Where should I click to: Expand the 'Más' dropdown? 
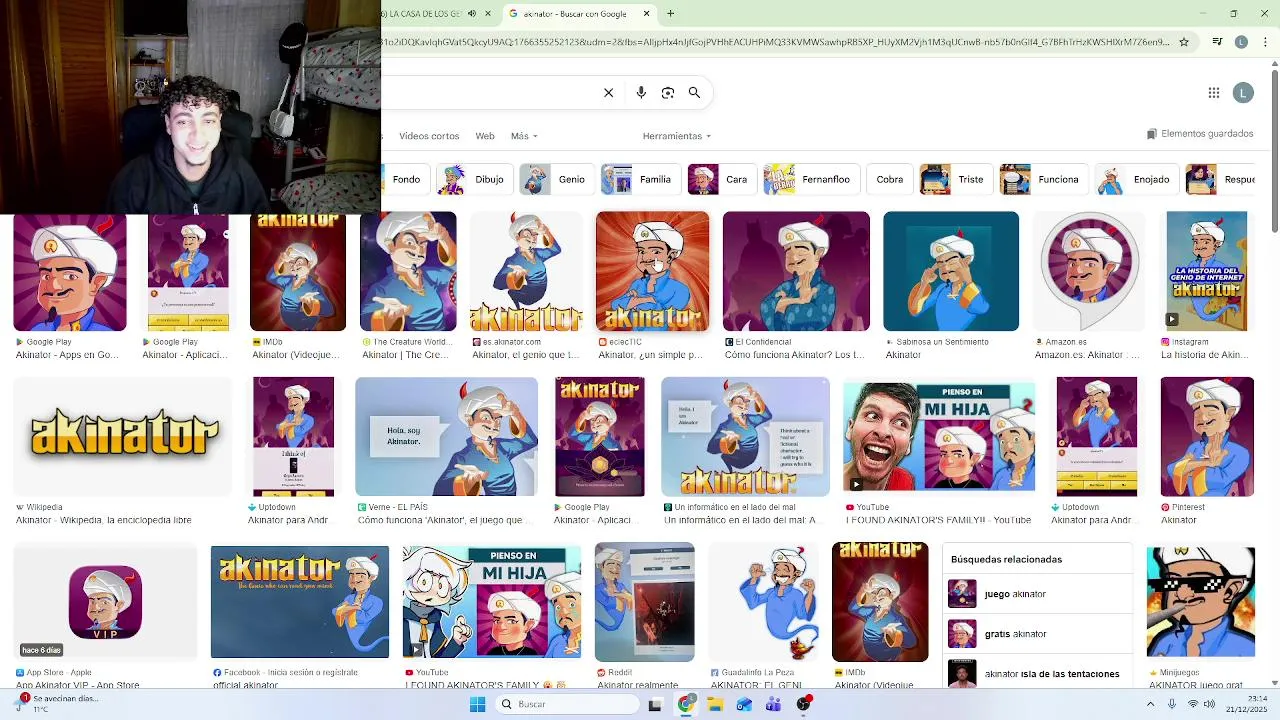[x=524, y=136]
